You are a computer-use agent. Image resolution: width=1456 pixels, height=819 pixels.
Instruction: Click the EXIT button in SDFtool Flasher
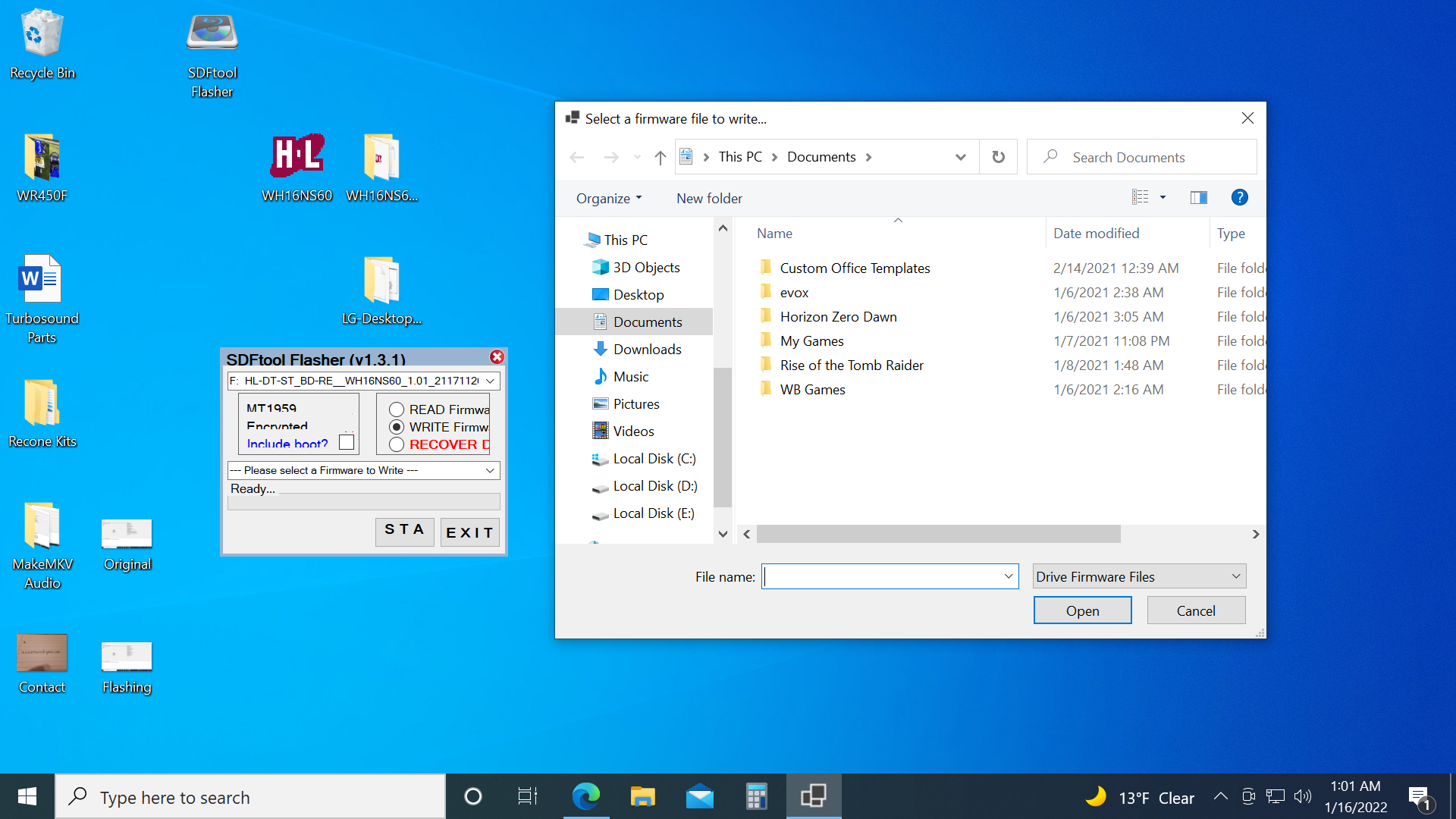coord(469,532)
